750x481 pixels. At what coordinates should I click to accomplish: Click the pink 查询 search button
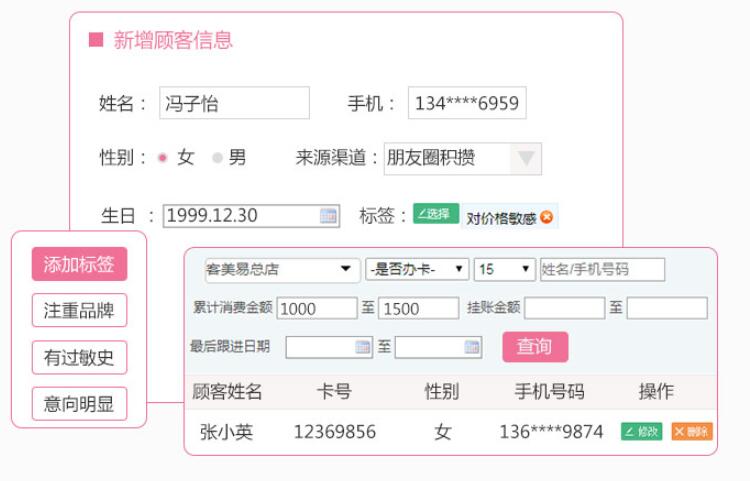(x=534, y=347)
